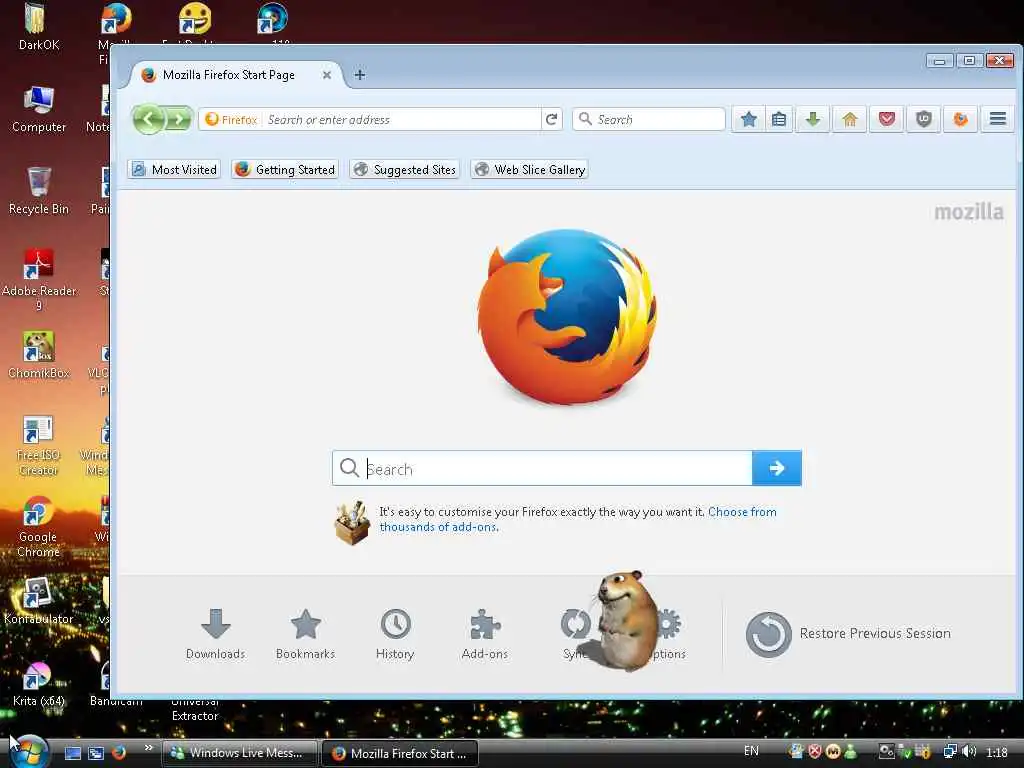Image resolution: width=1024 pixels, height=768 pixels.
Task: Open Bookmarks from start page shortcuts
Action: pyautogui.click(x=305, y=633)
